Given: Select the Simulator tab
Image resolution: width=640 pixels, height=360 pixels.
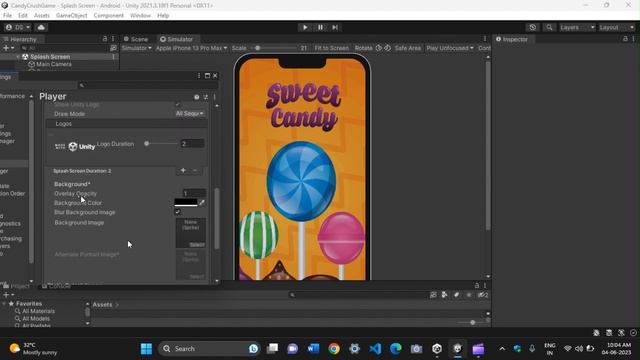Looking at the screenshot, I should click(176, 39).
